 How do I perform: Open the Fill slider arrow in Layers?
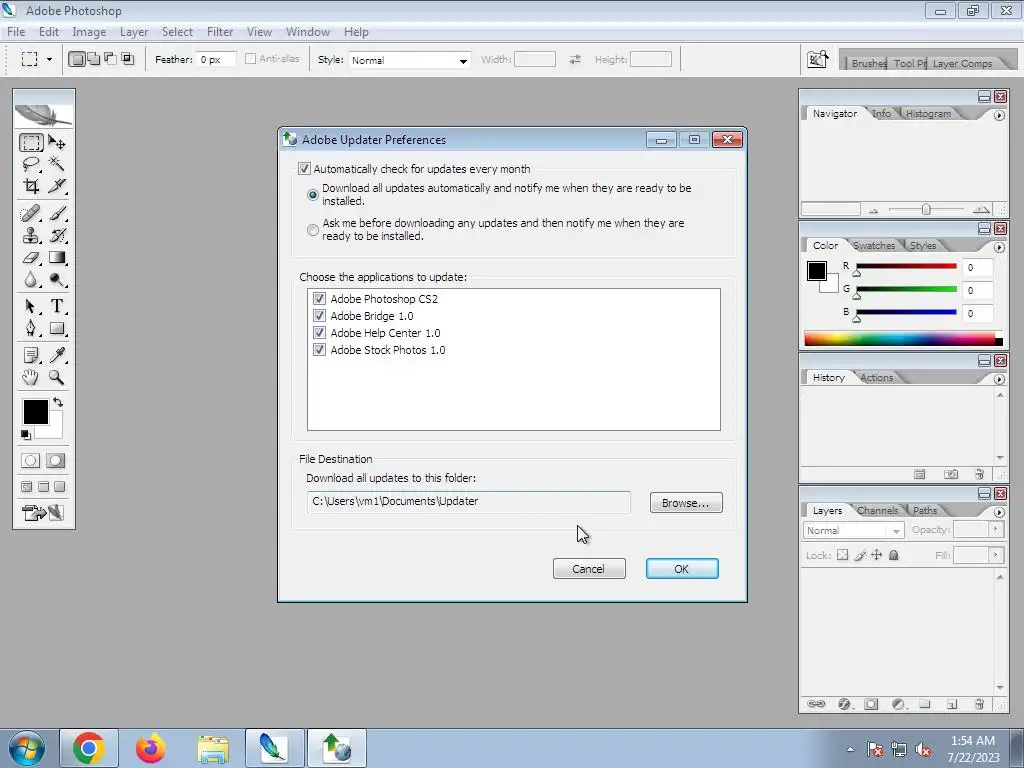click(x=995, y=555)
